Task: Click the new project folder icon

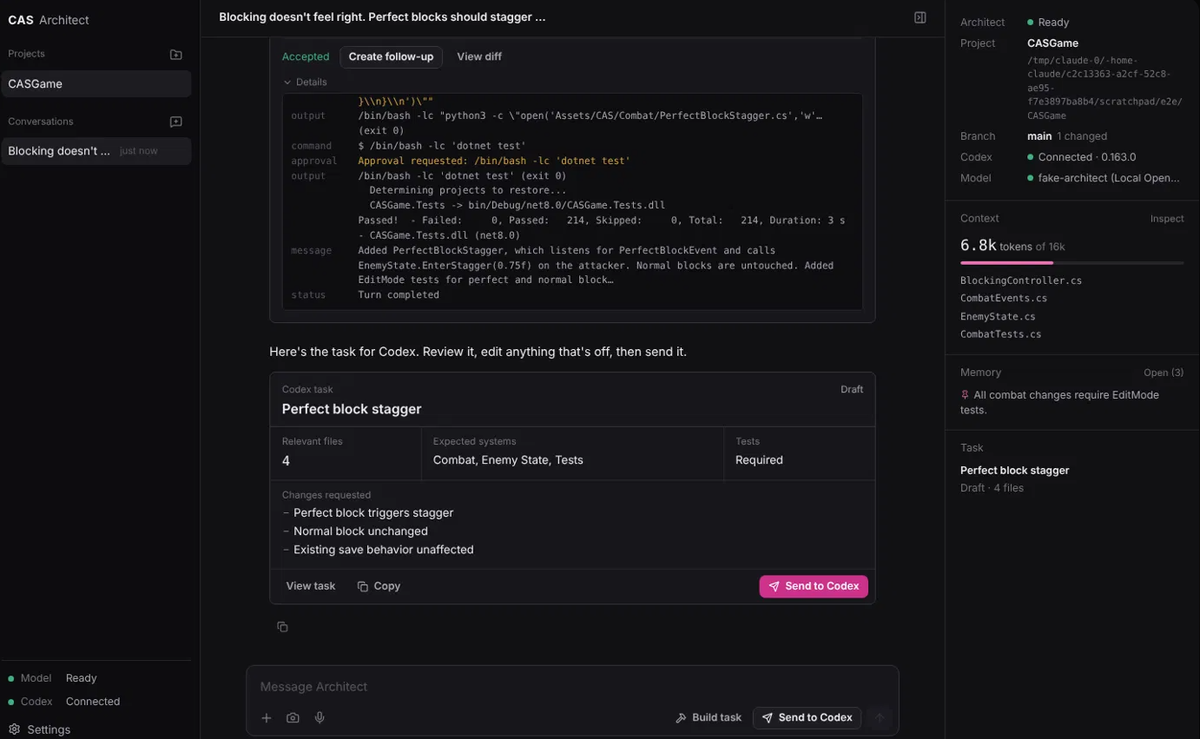Action: (x=176, y=54)
